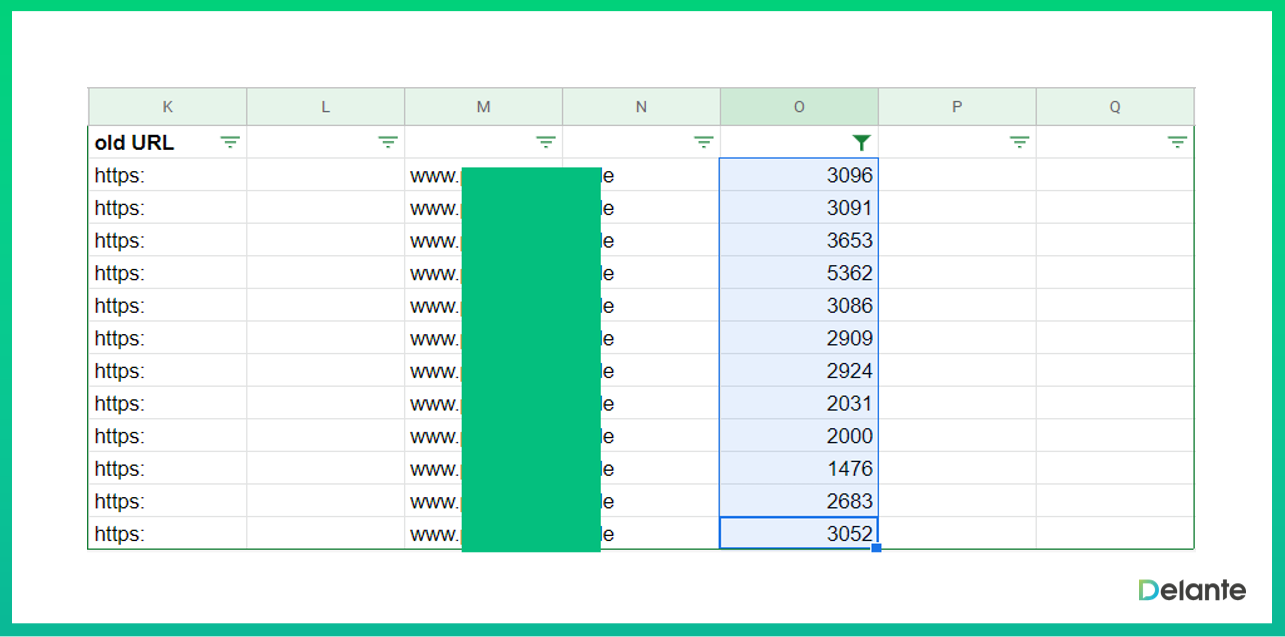Open the filter icon in column P
1285x637 pixels.
click(x=1019, y=143)
